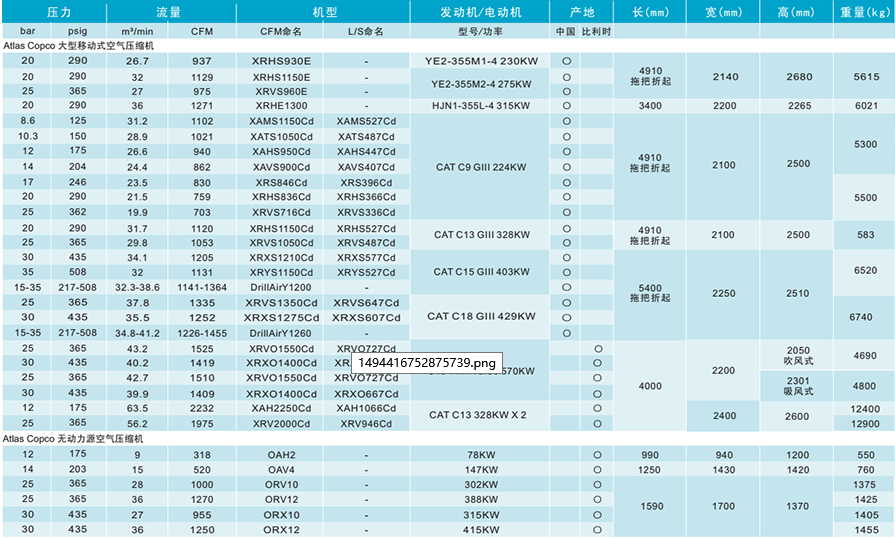Click engine cell CAT C18 GIII 429KW
Screen dimensions: 895x539
[x=481, y=316]
